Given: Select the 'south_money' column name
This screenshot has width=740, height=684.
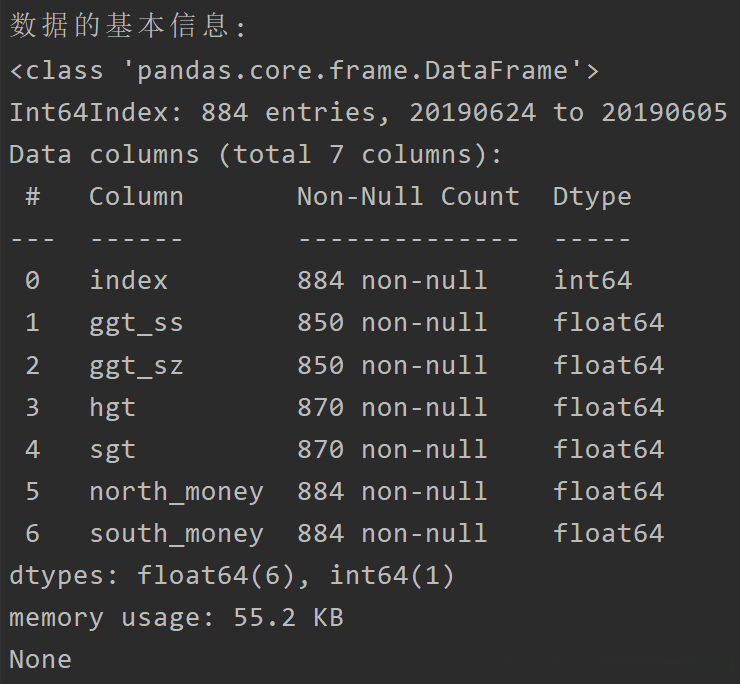Looking at the screenshot, I should [x=176, y=533].
